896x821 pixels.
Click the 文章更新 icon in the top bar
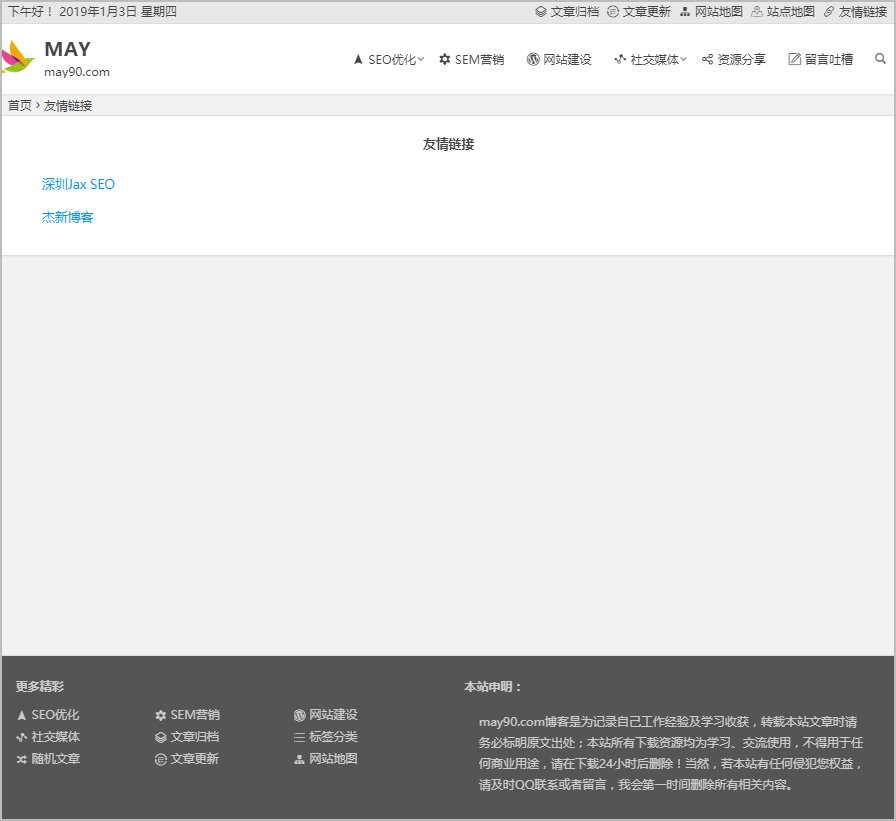click(x=614, y=11)
